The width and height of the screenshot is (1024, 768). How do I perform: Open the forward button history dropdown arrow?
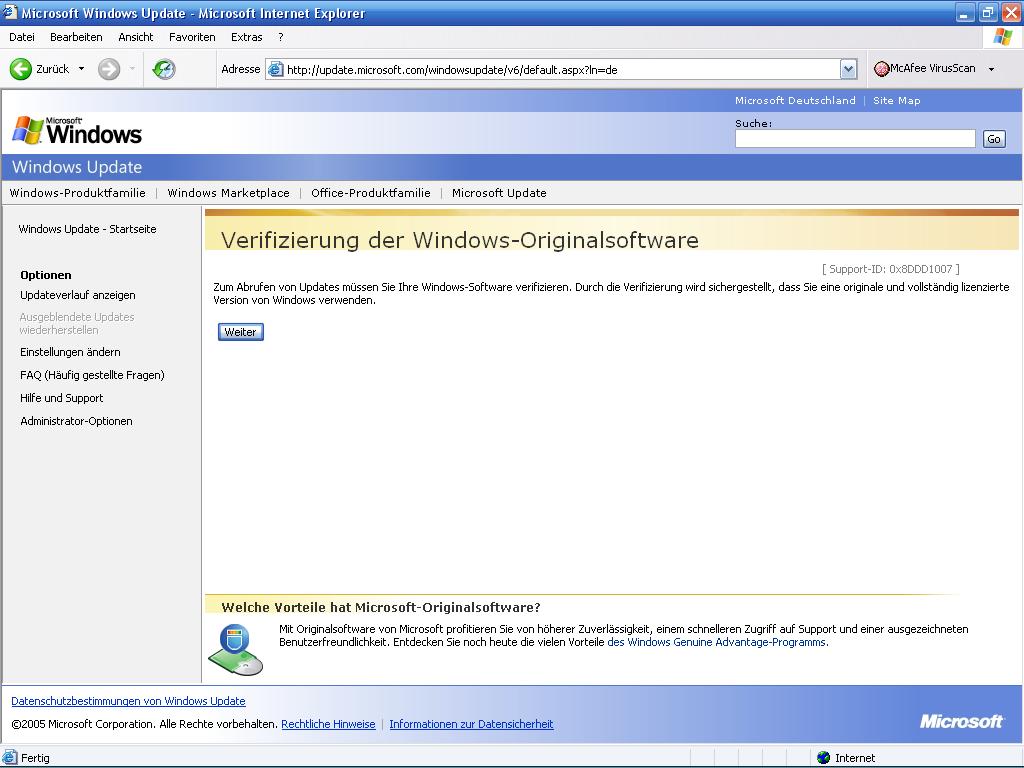click(x=132, y=69)
